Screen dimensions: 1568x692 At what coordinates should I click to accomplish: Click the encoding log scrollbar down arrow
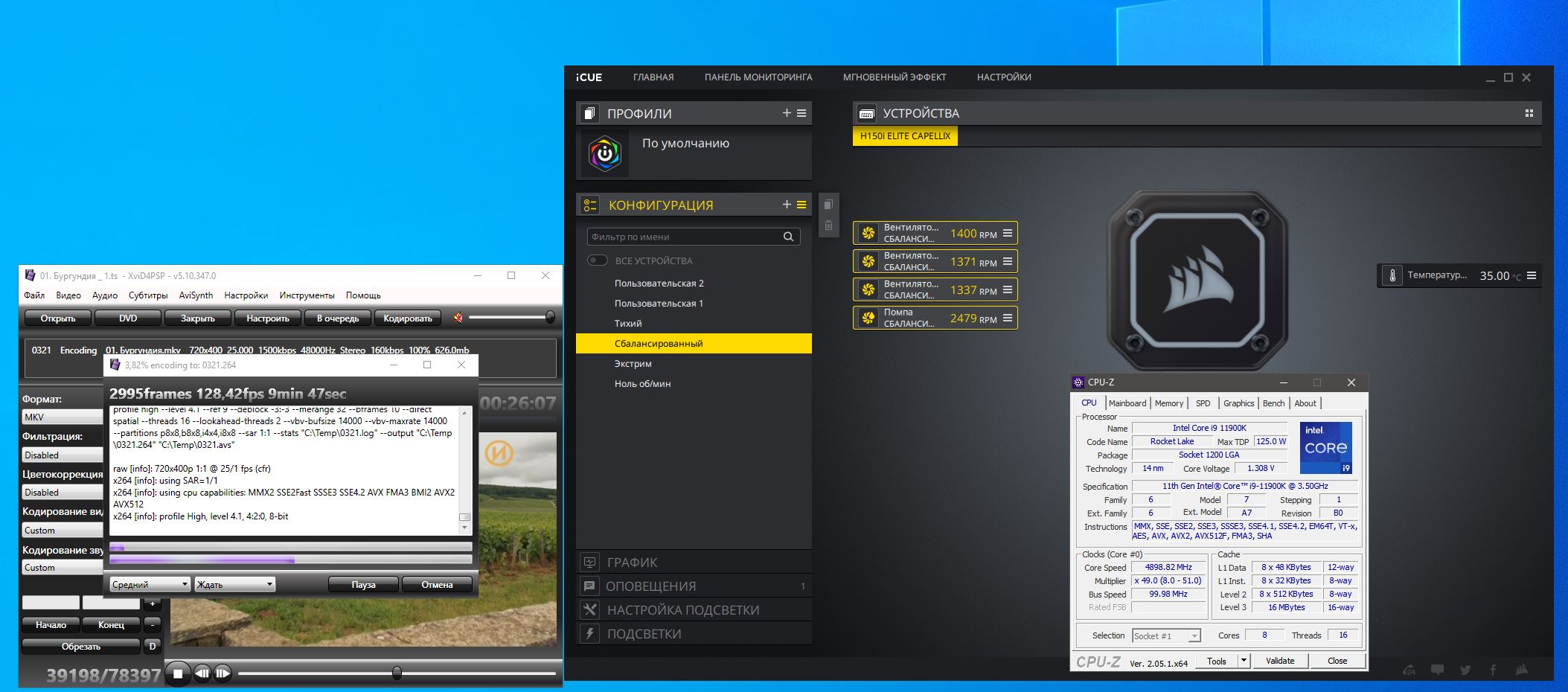pos(465,528)
